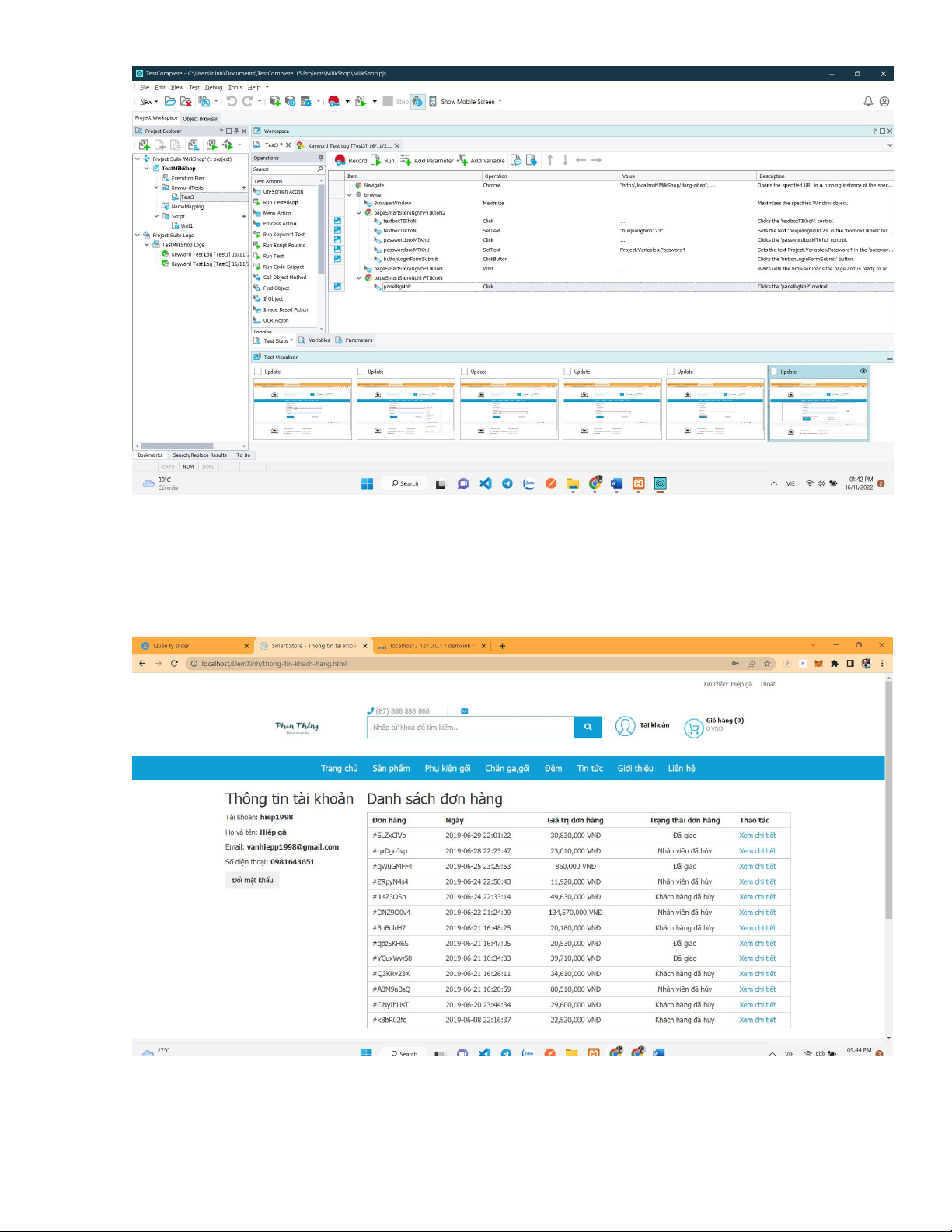Click the website search keyword input field
Viewport: 952px width, 1232px height.
pos(470,728)
